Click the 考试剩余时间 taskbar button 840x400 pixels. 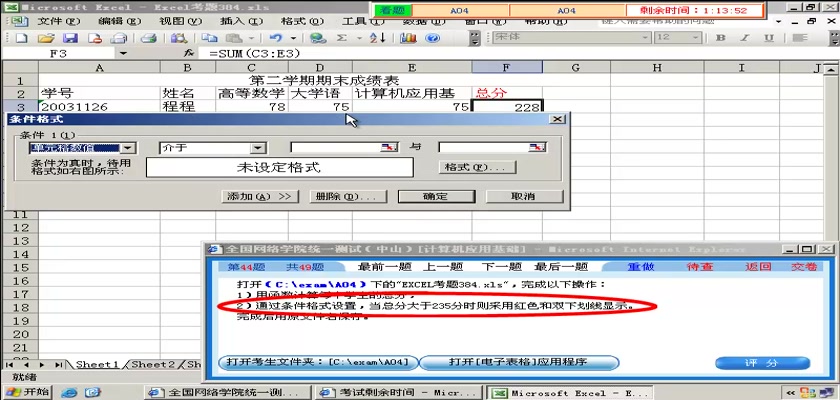(399, 393)
